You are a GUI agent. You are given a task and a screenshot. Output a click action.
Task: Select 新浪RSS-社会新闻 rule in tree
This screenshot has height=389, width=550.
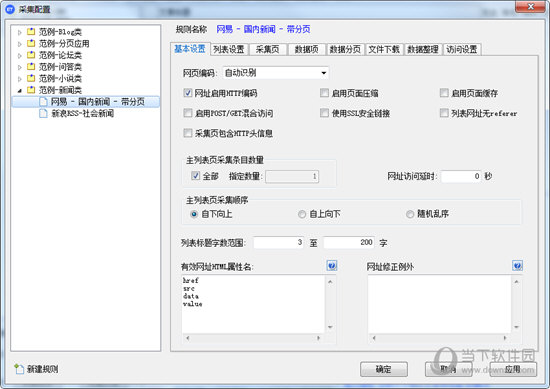point(82,113)
